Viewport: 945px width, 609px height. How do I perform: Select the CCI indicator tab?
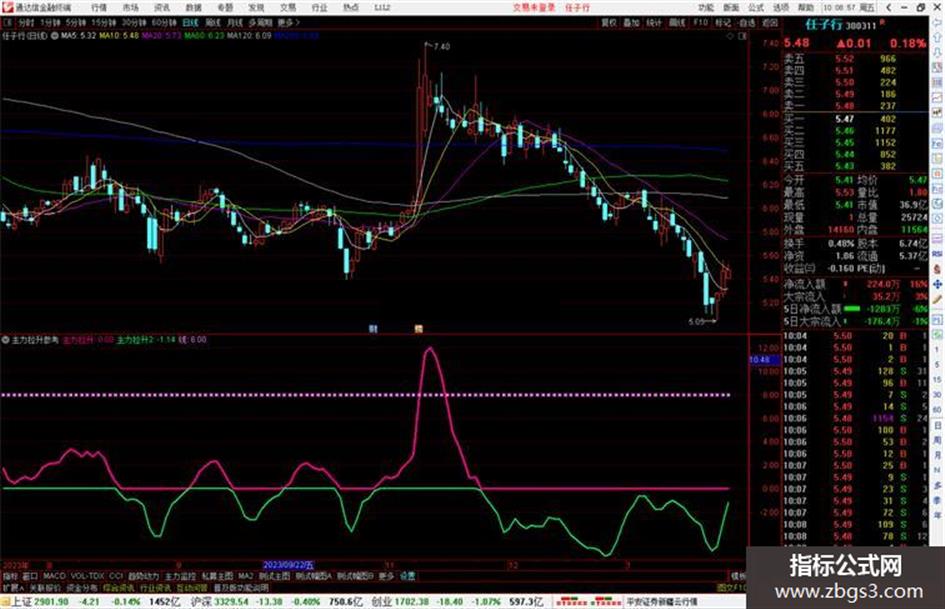(116, 576)
